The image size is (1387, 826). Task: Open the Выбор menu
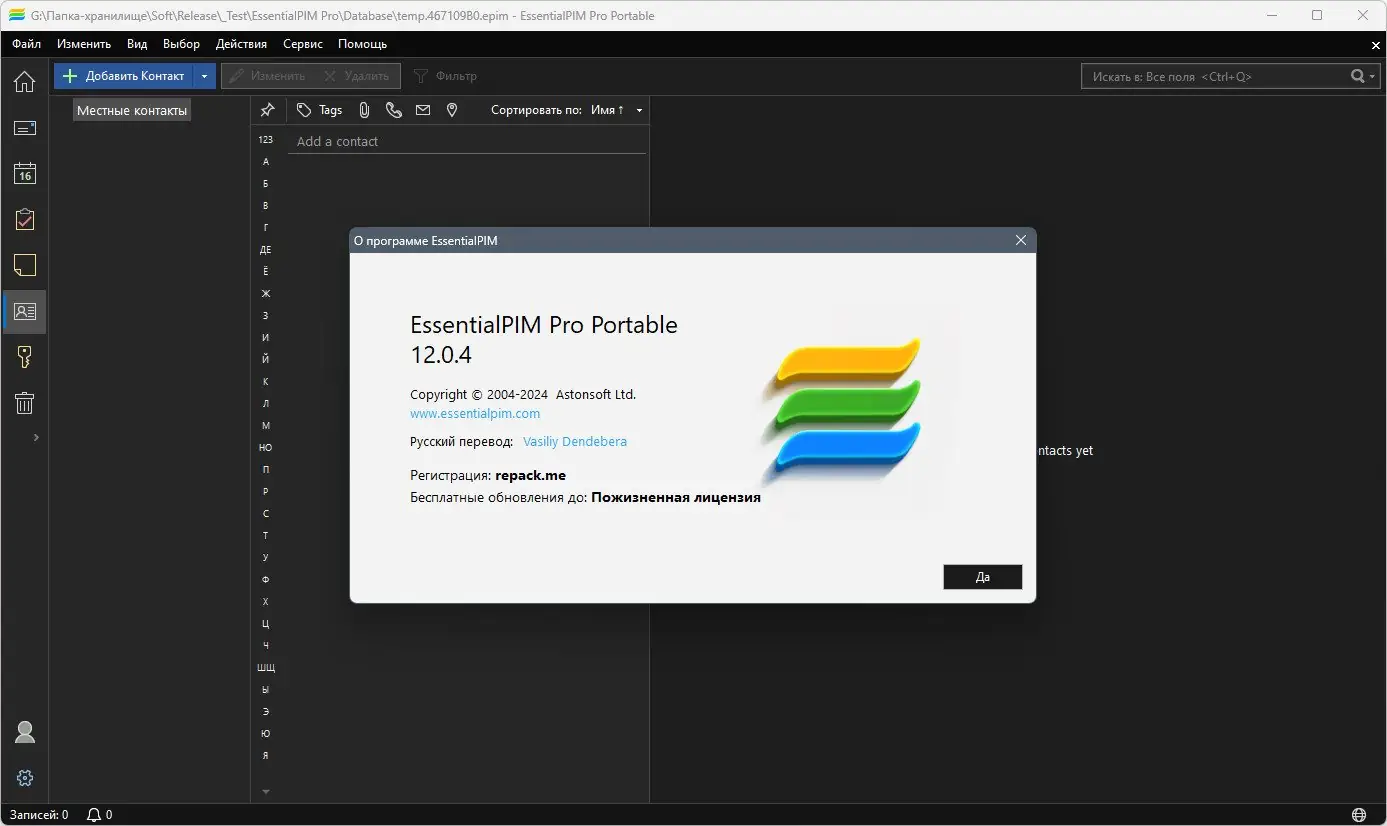[x=181, y=44]
